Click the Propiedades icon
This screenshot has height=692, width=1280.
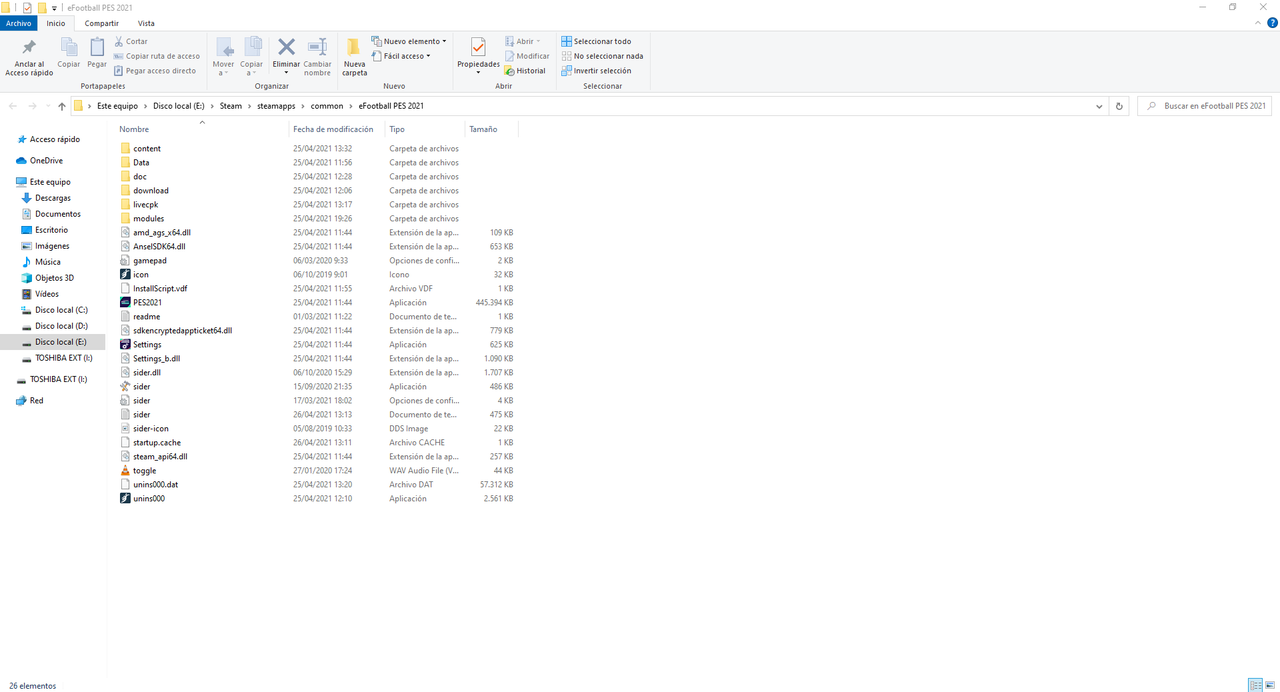(x=478, y=46)
